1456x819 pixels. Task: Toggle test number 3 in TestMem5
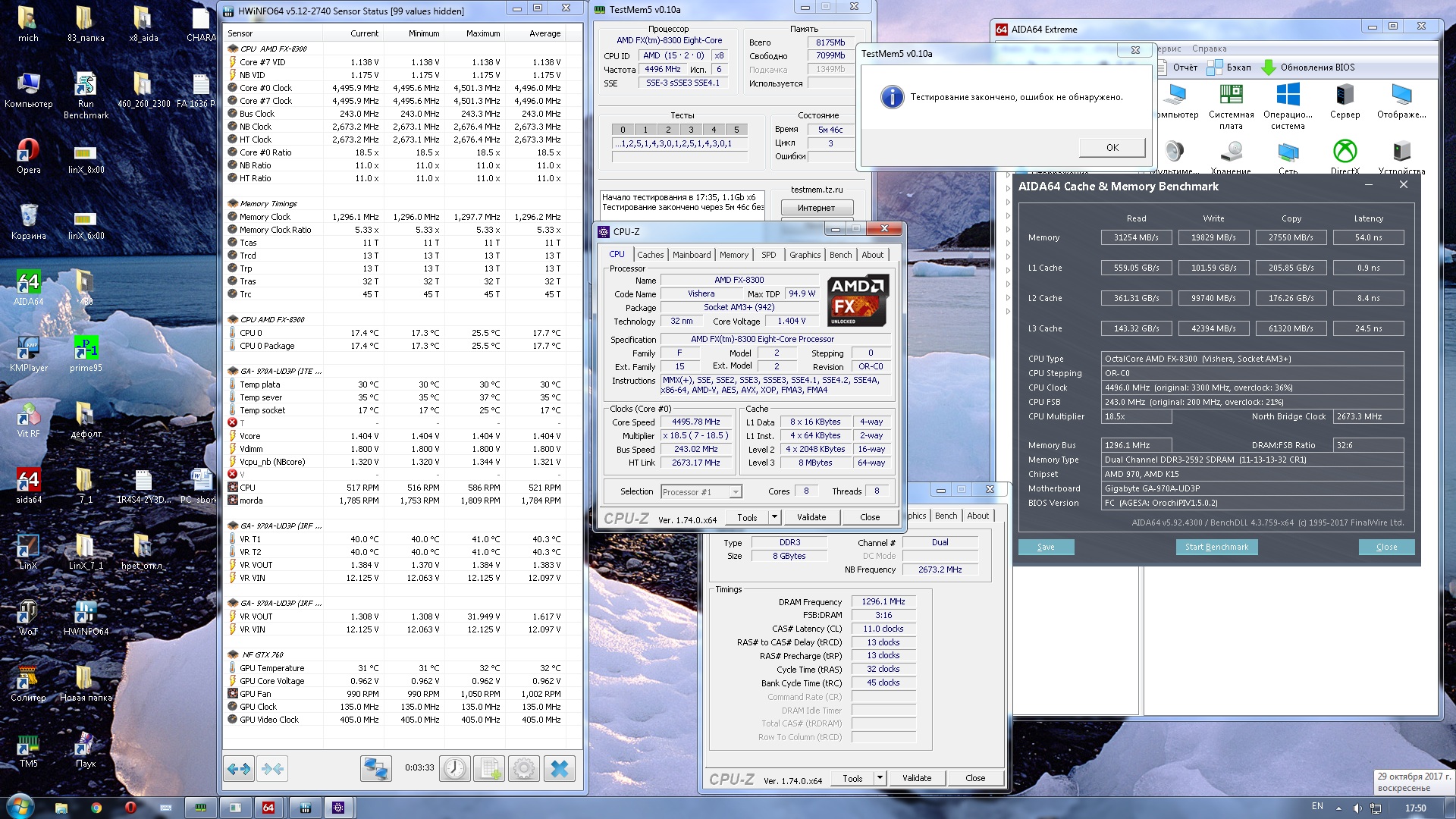(x=691, y=130)
